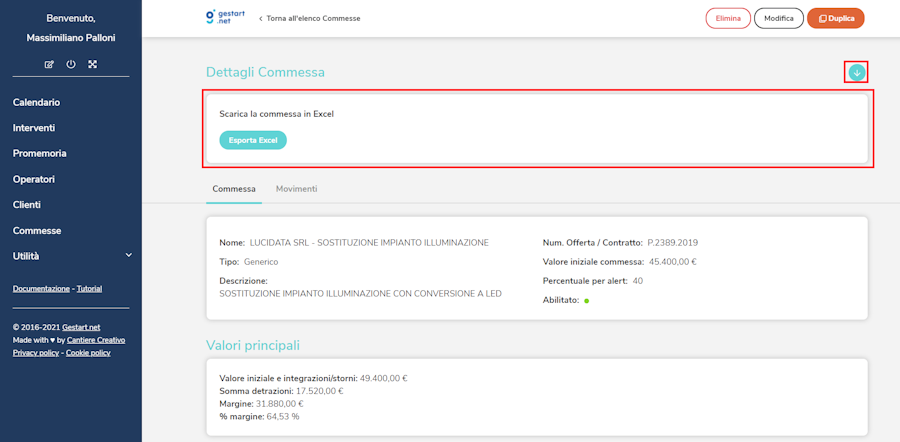
Task: Click the orange Duplica button
Action: pyautogui.click(x=836, y=18)
